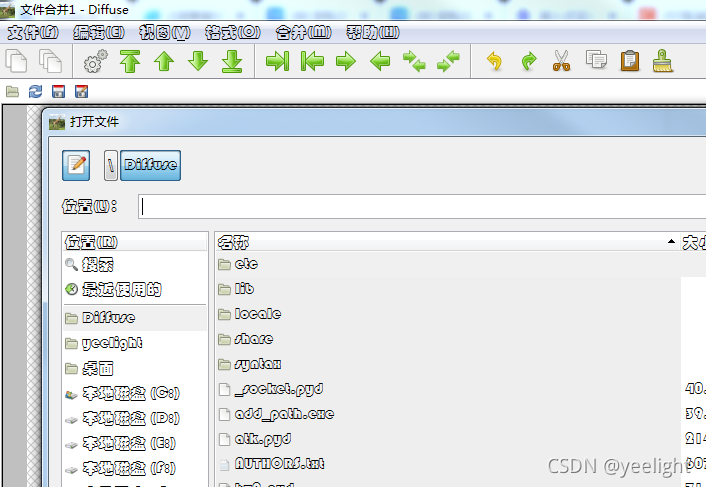The width and height of the screenshot is (706, 487).
Task: Click Merge From Right Then Left icon
Action: [448, 61]
